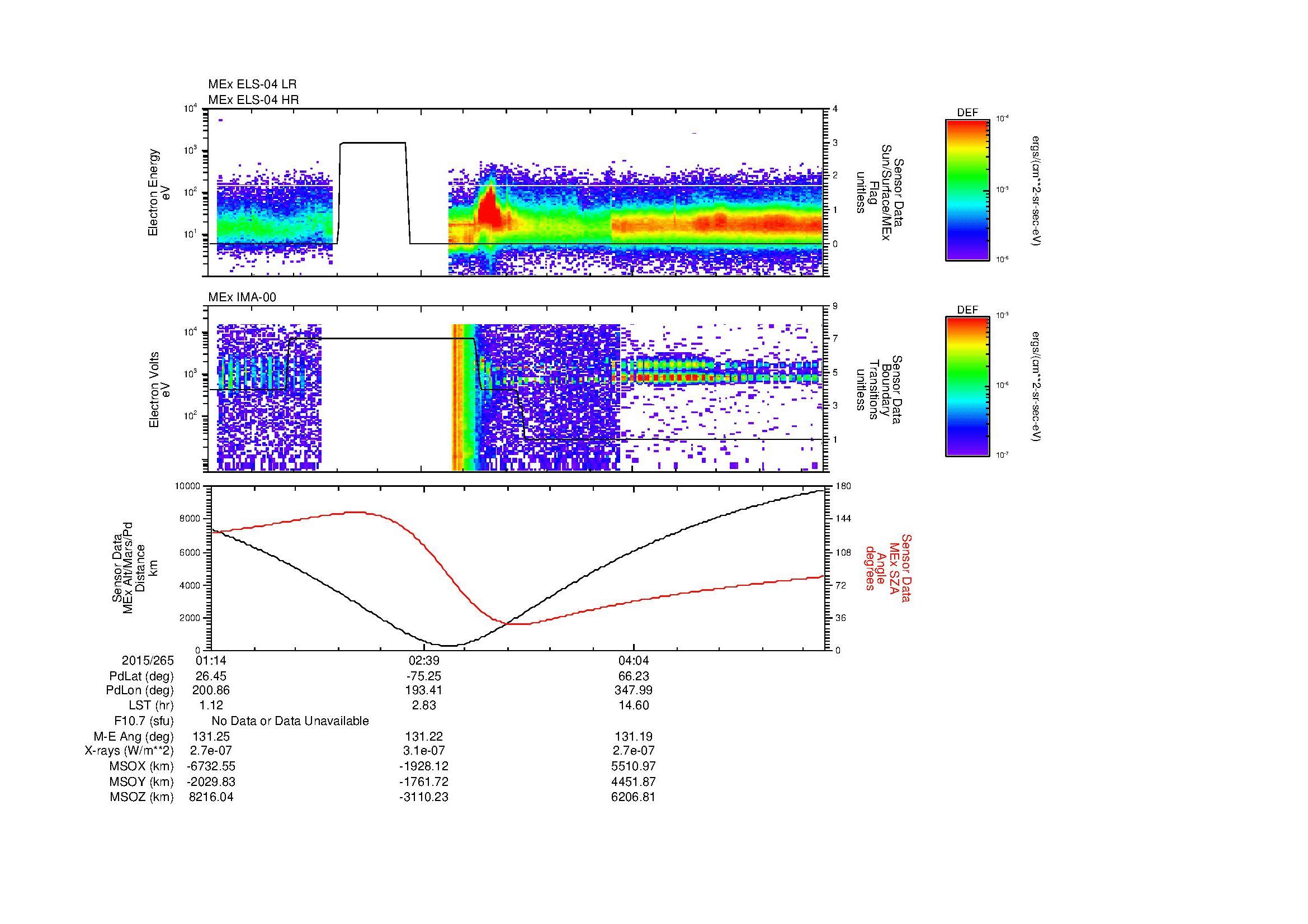Click the PdLon value '347.99'
1308x924 pixels.
pos(634,690)
